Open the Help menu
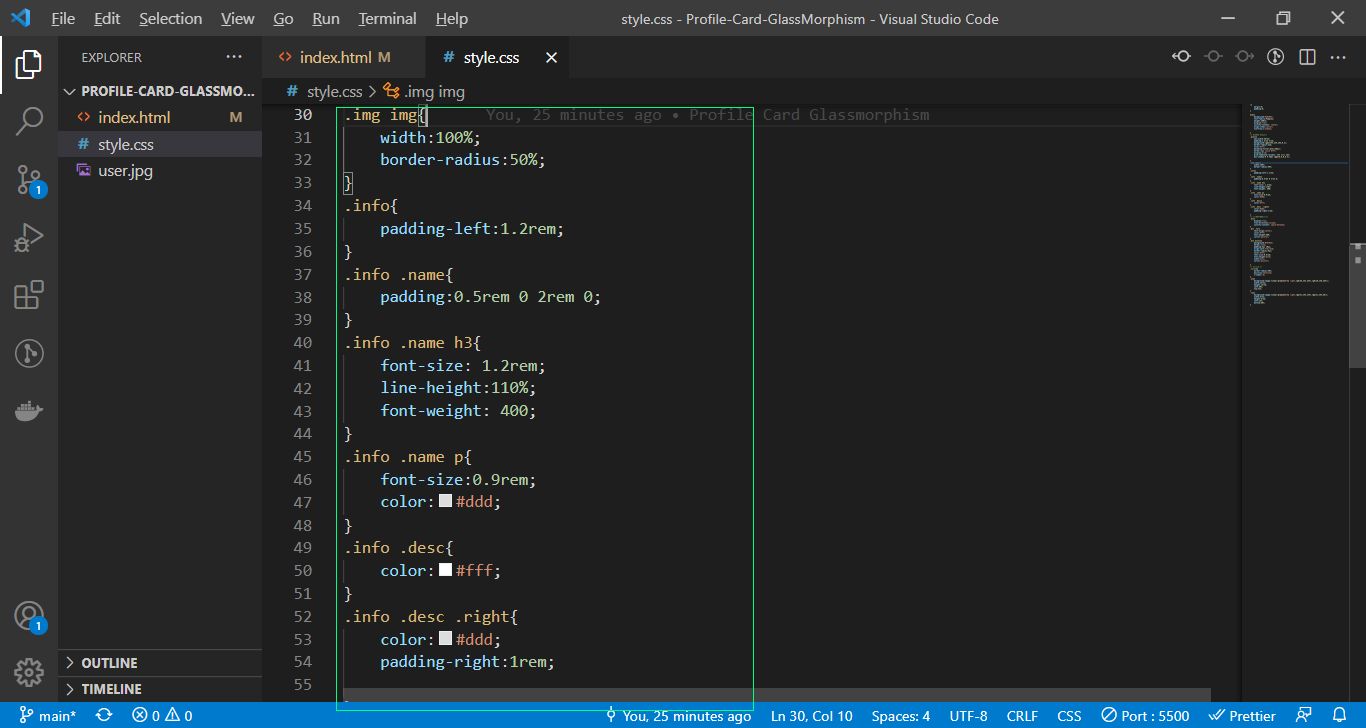This screenshot has width=1366, height=728. pyautogui.click(x=452, y=19)
